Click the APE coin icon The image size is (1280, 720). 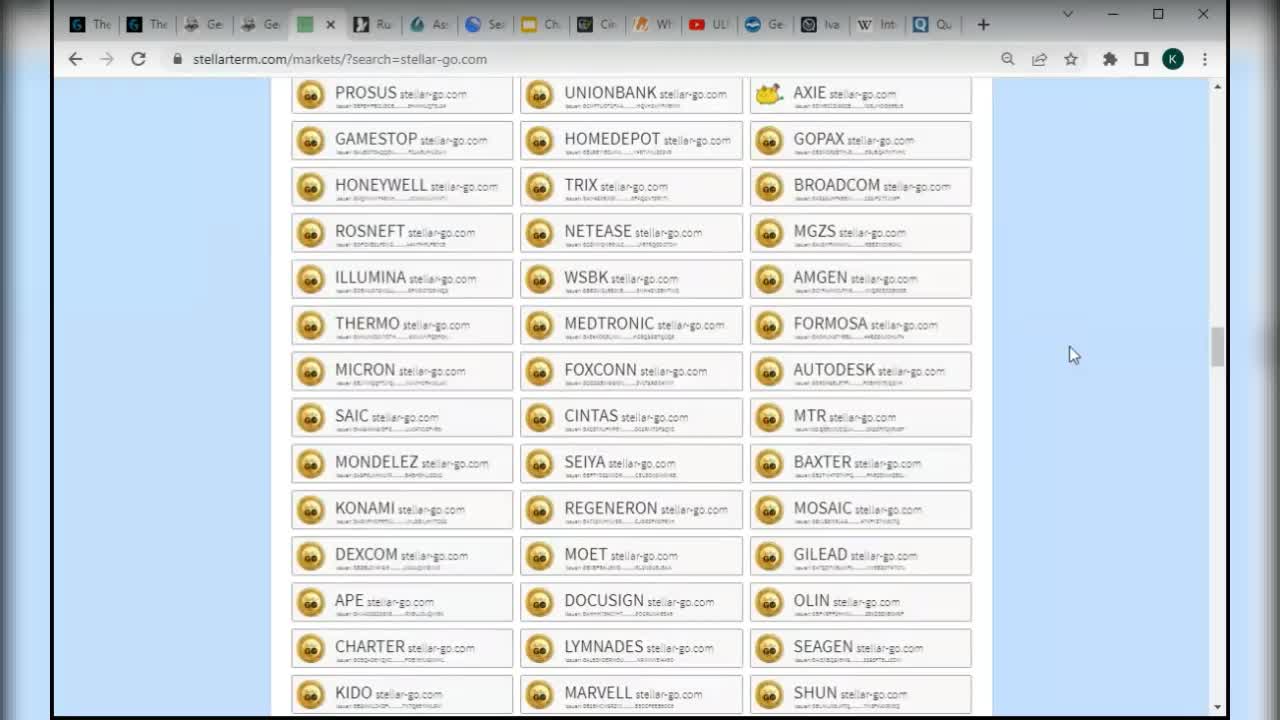(x=311, y=602)
